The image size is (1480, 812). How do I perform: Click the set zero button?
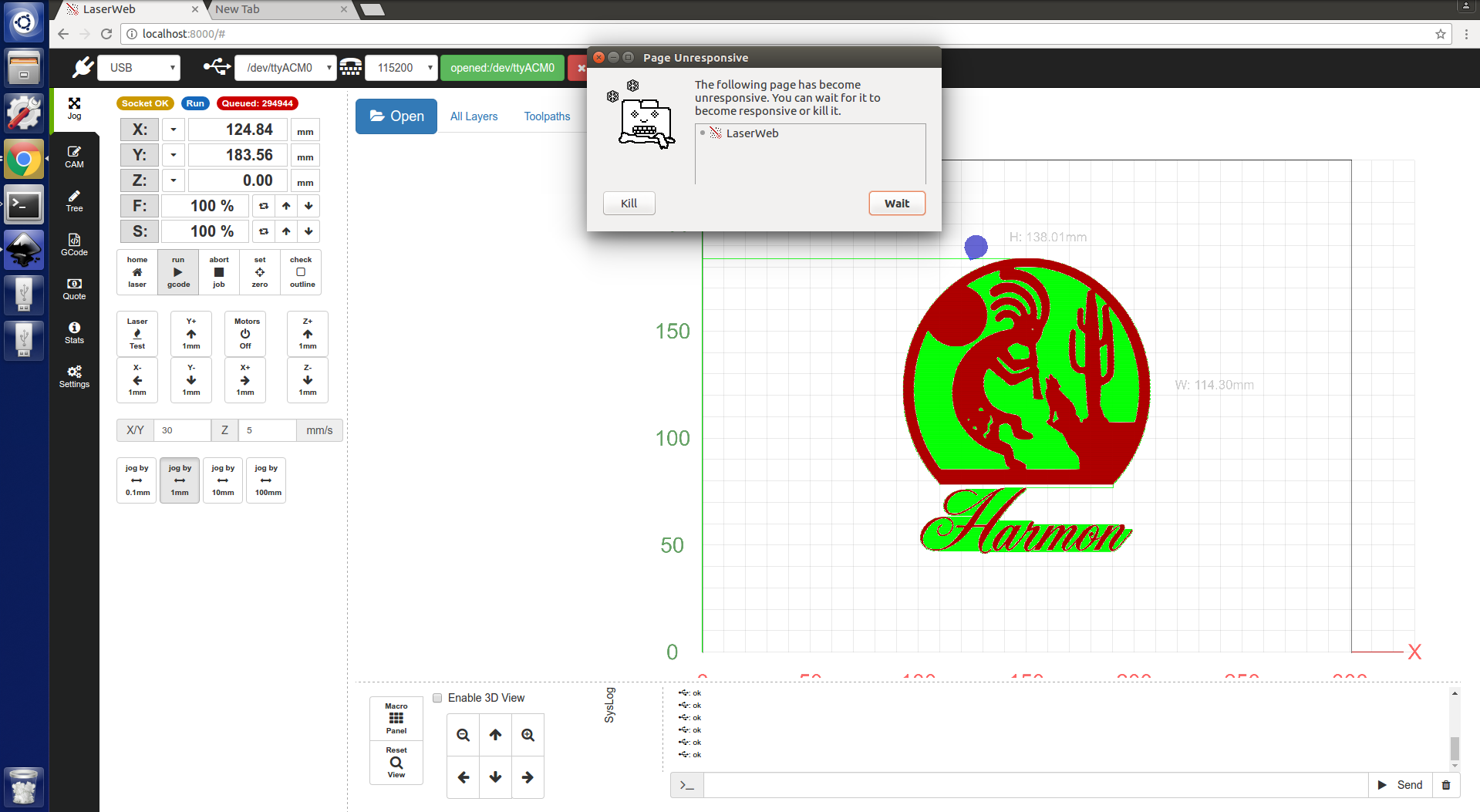pos(260,272)
